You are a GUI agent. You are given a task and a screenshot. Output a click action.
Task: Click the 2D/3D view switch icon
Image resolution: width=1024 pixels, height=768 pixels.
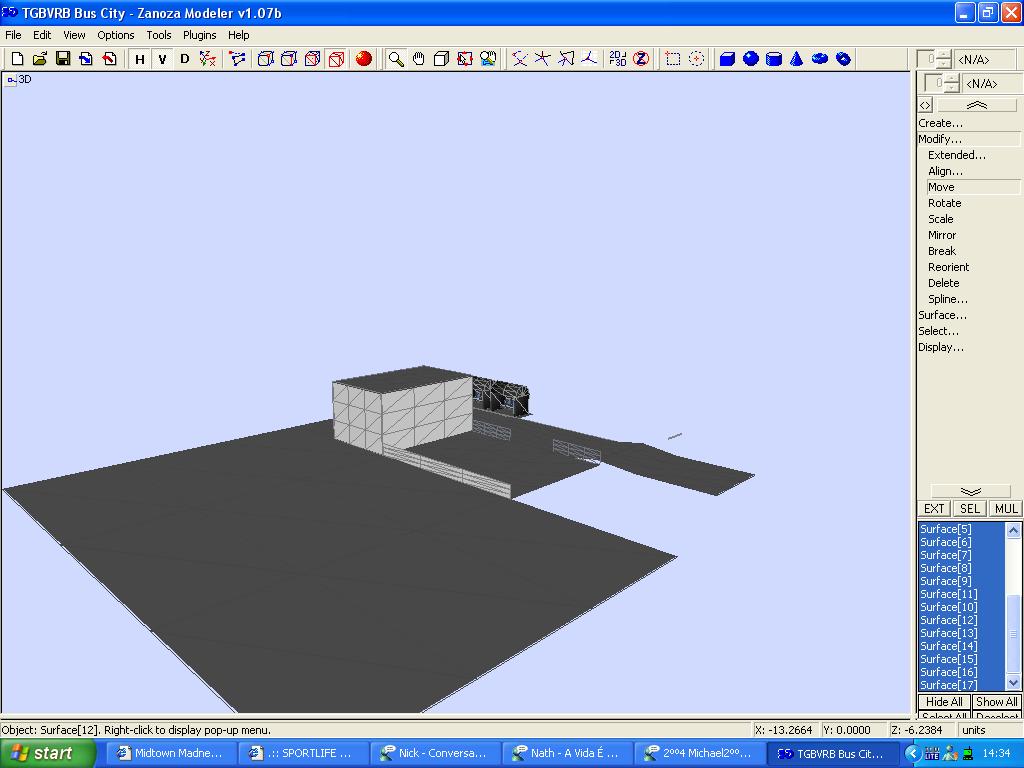[x=618, y=59]
